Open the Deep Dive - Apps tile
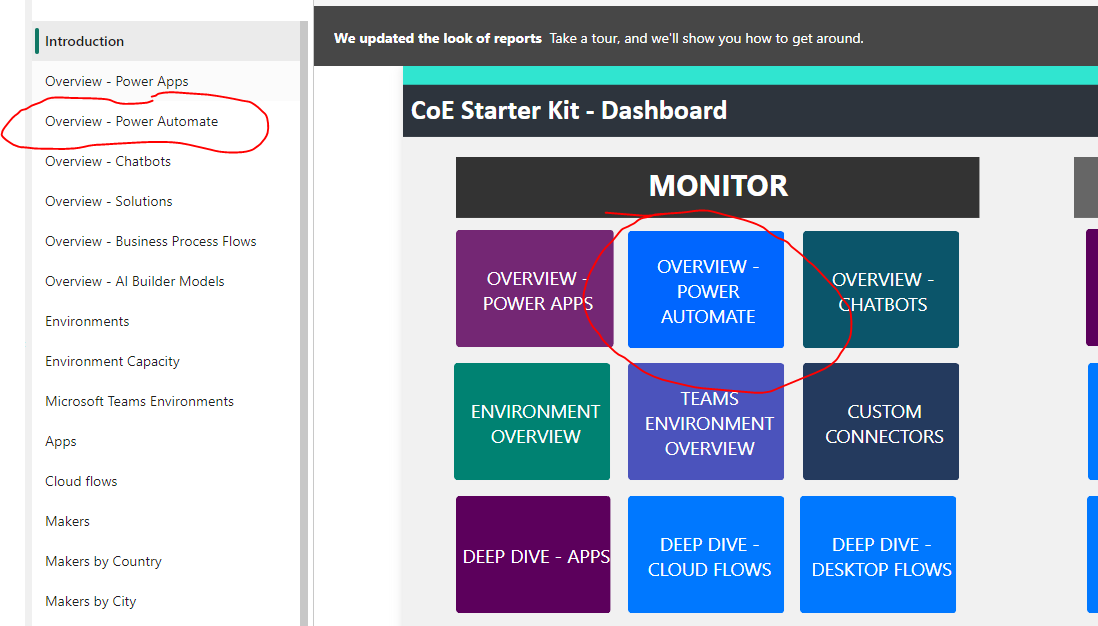The width and height of the screenshot is (1098, 626). pyautogui.click(x=533, y=554)
